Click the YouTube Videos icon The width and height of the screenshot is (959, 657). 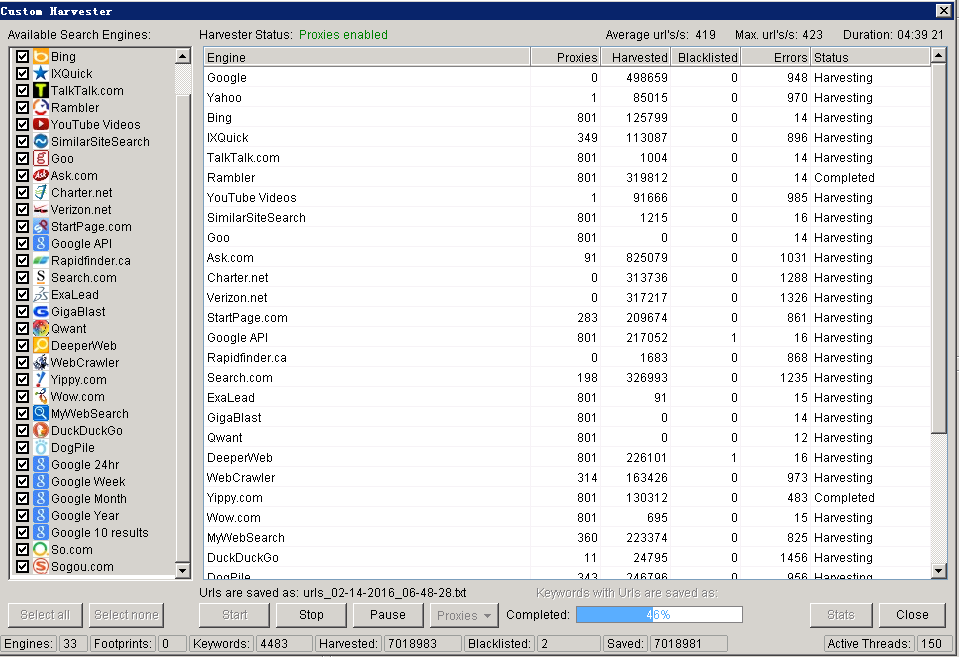tap(41, 124)
